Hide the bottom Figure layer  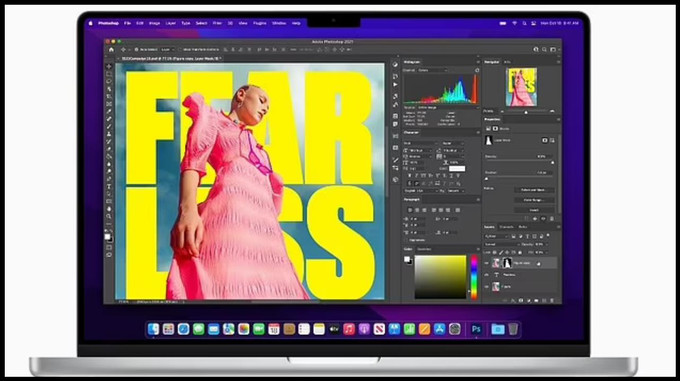487,287
